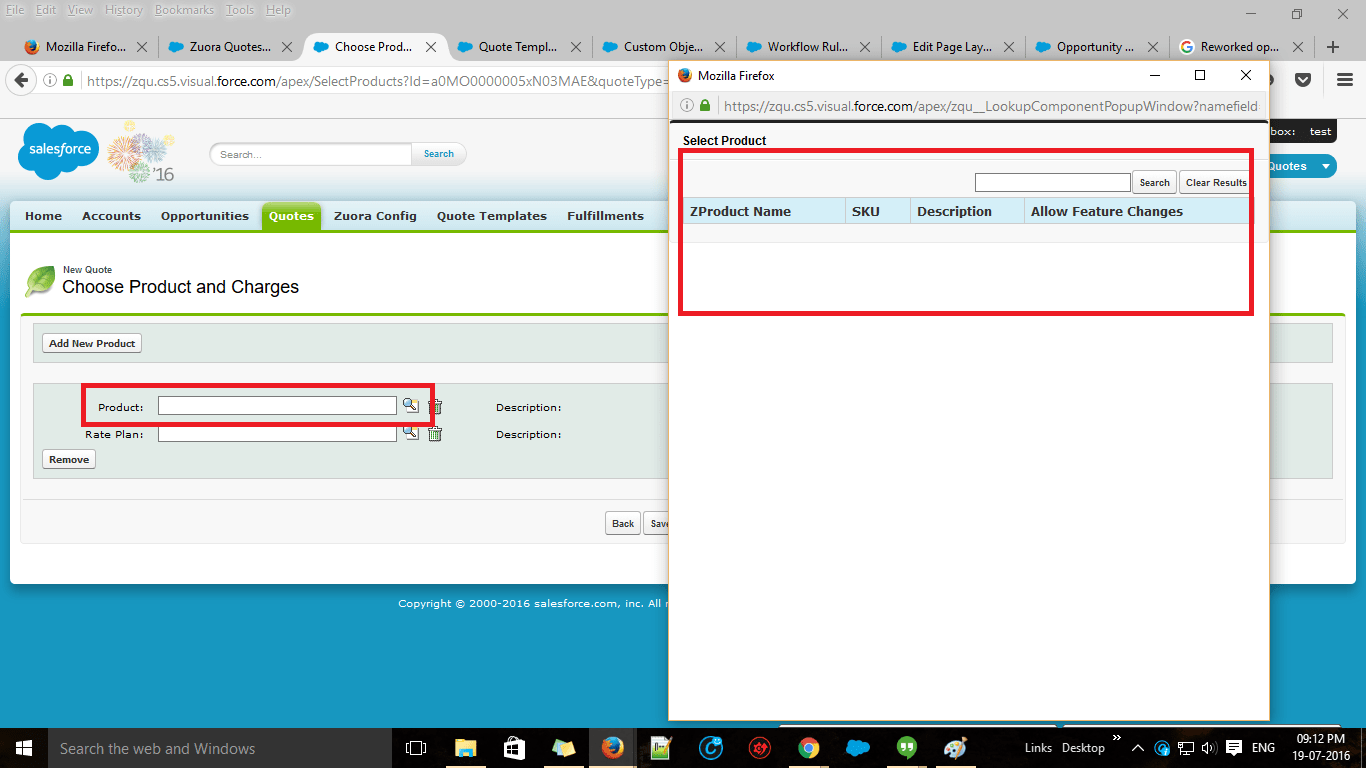Click the product search input in the popup

tap(1052, 182)
